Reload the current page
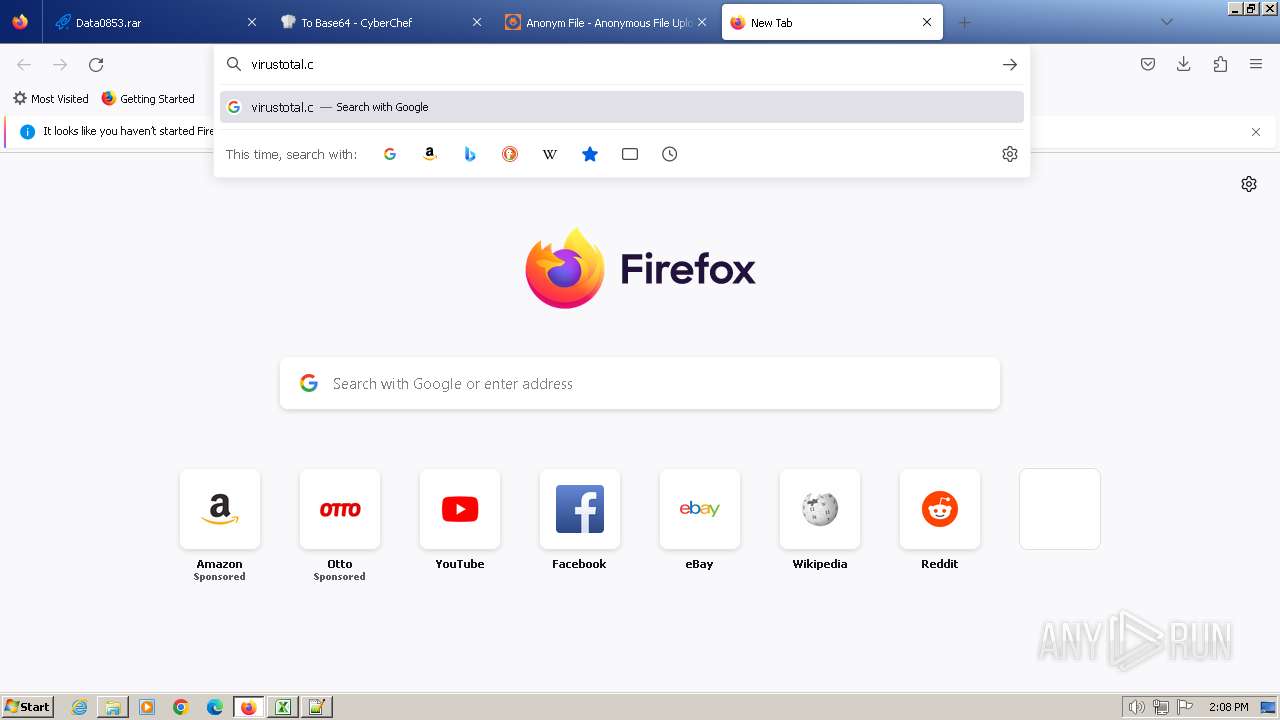 (x=96, y=64)
